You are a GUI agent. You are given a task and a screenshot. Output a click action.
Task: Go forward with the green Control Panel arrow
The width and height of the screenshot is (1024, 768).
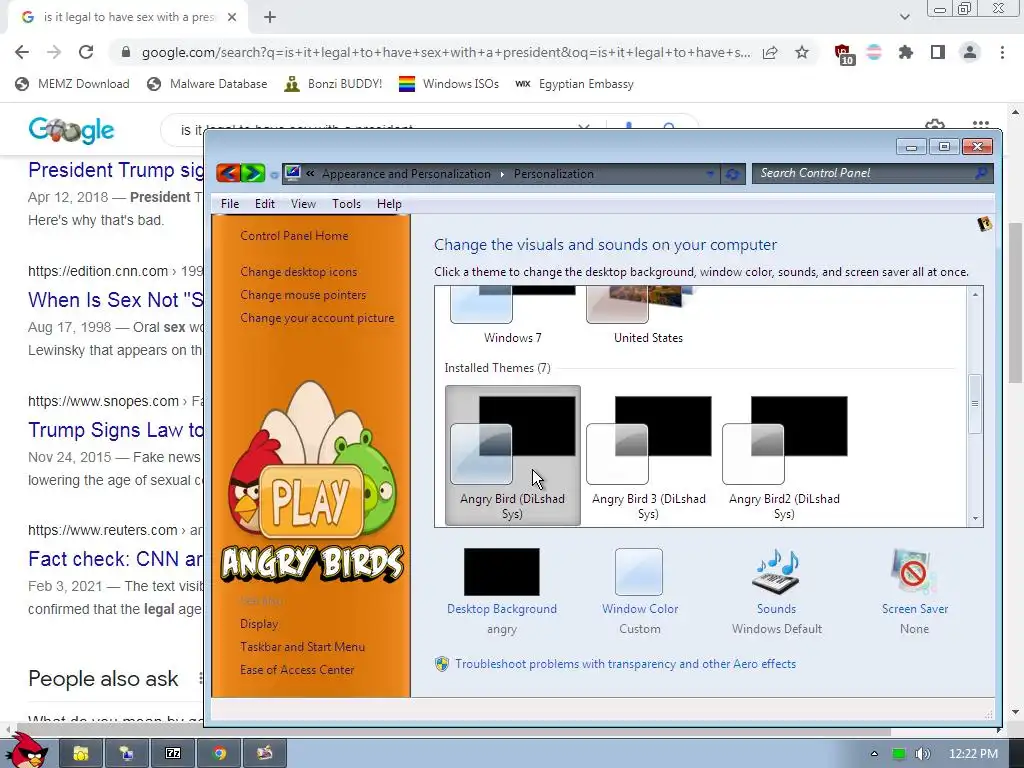click(x=253, y=173)
